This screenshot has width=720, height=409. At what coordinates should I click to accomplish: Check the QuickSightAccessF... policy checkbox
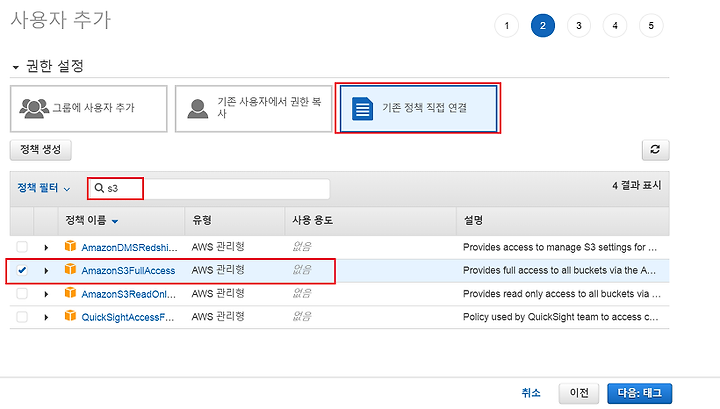(22, 317)
